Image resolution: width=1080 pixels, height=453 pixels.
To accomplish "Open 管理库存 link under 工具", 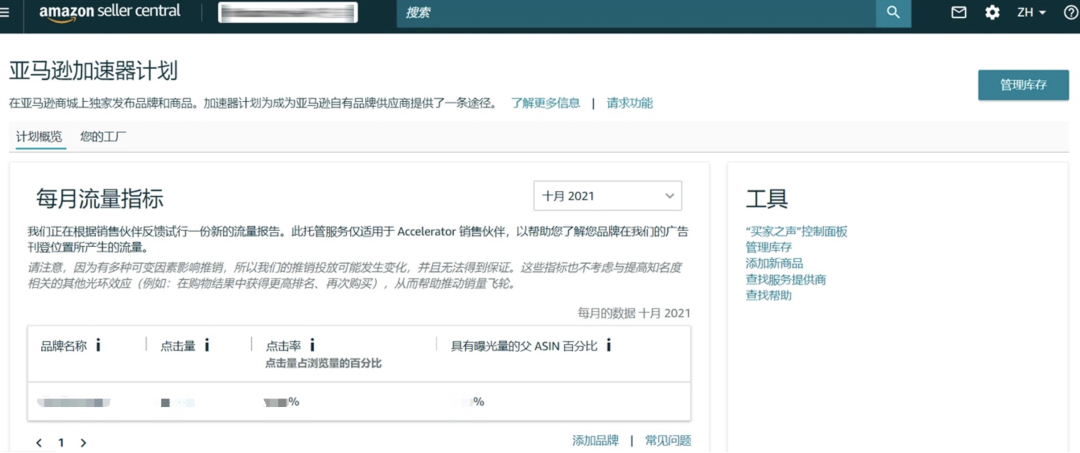I will [x=769, y=247].
